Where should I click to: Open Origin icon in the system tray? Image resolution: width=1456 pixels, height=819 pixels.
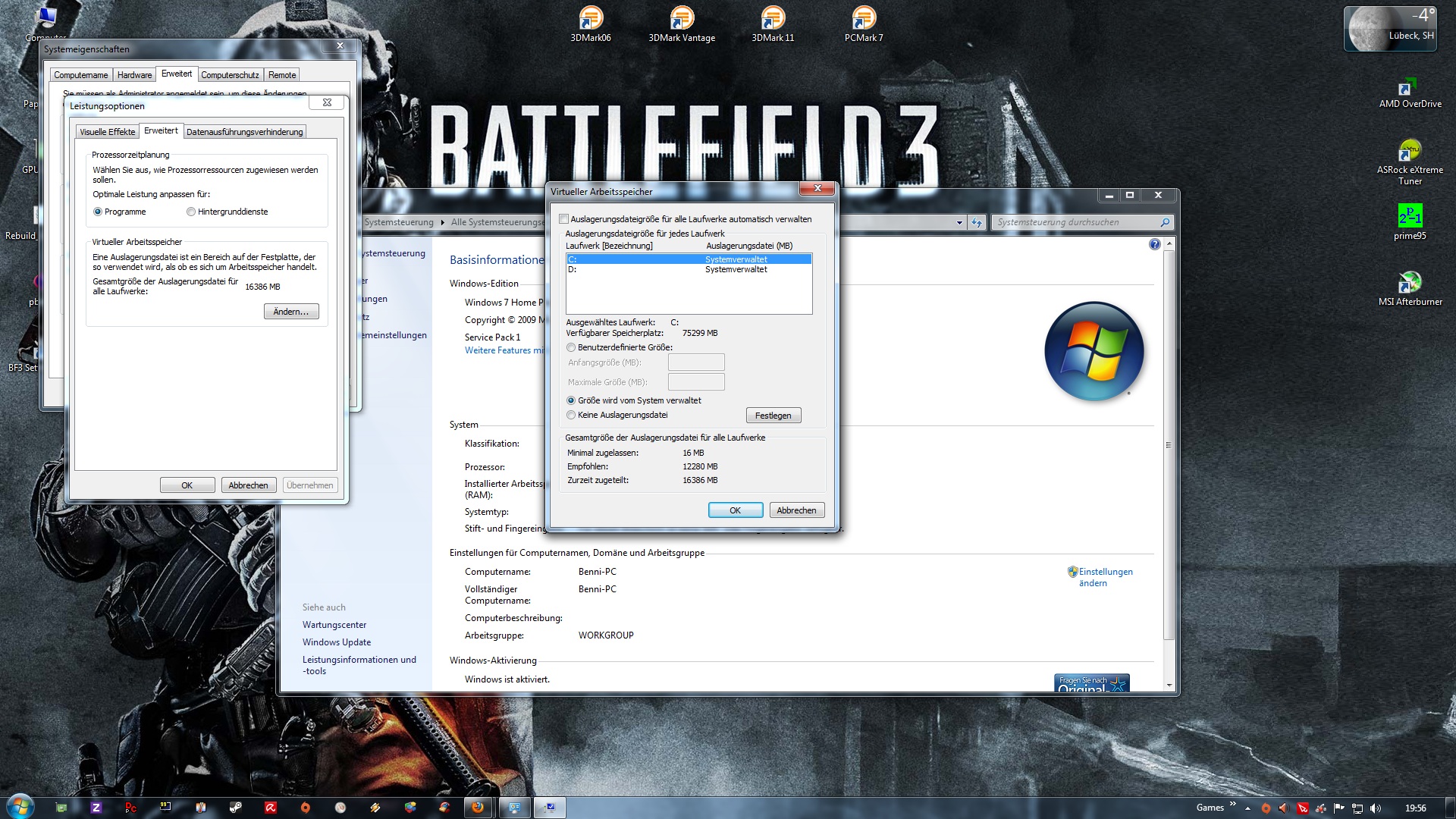click(1266, 808)
